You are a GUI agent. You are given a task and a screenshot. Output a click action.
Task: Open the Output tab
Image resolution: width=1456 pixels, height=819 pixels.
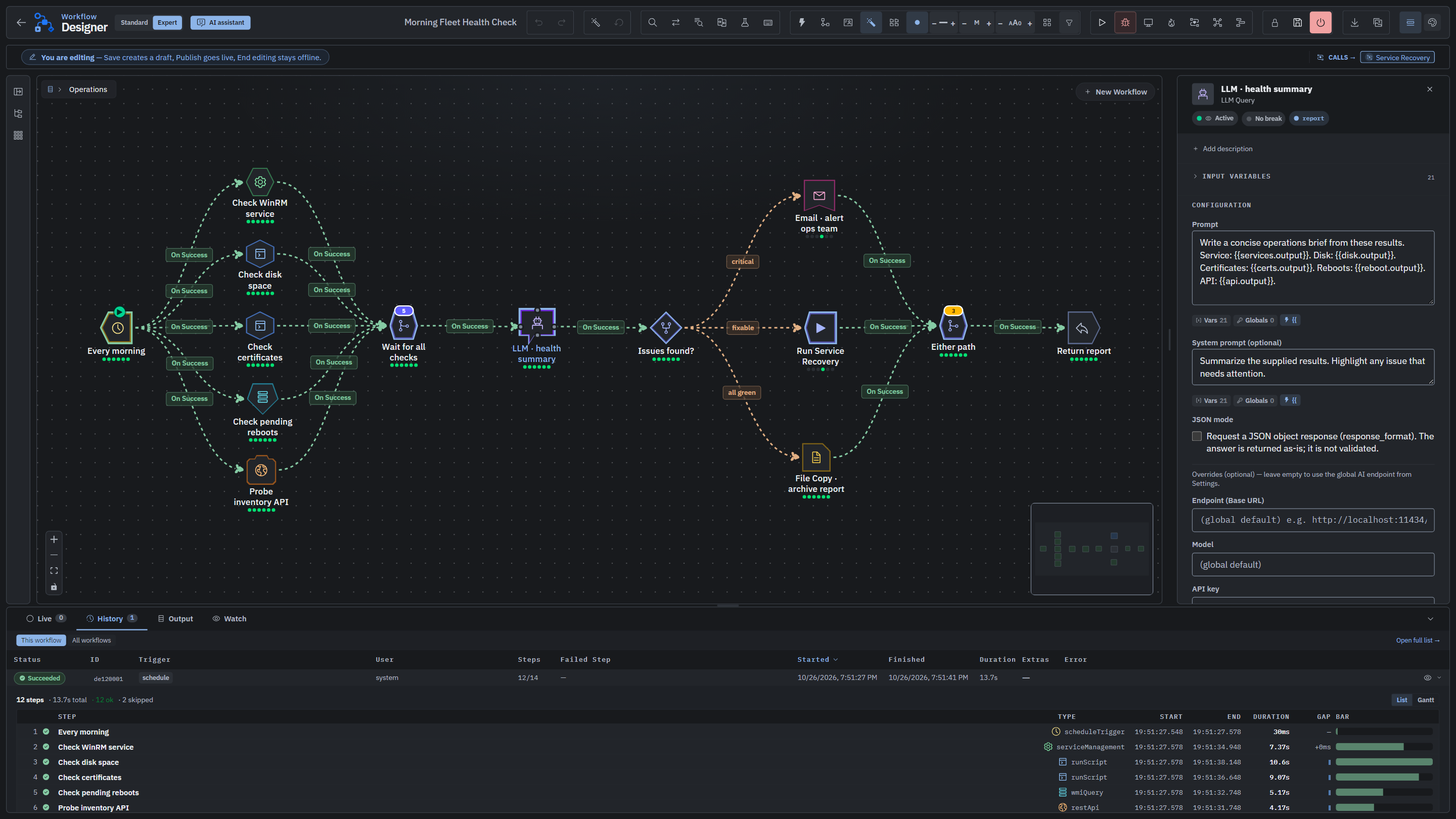[x=175, y=619]
